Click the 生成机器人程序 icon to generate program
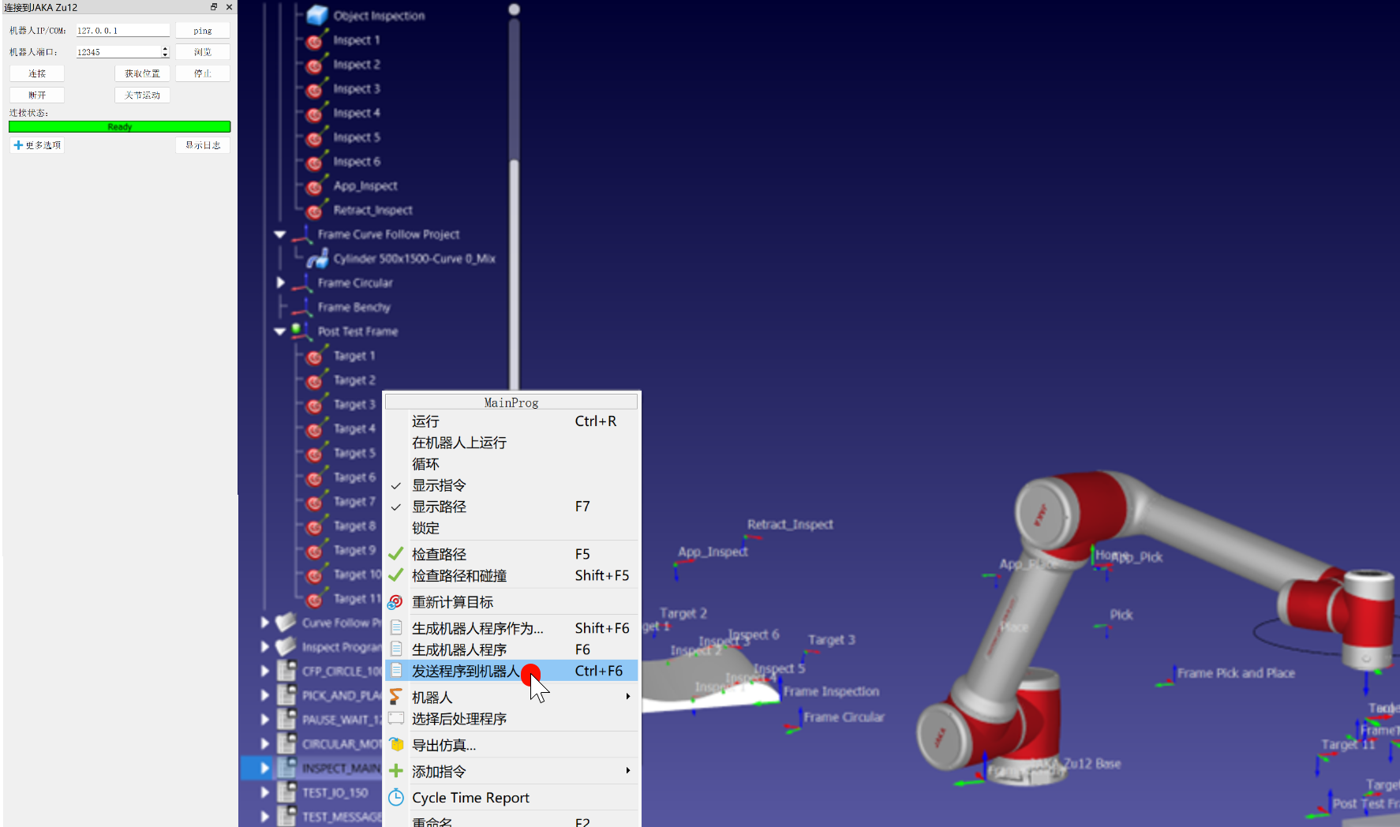This screenshot has height=827, width=1400. 398,648
